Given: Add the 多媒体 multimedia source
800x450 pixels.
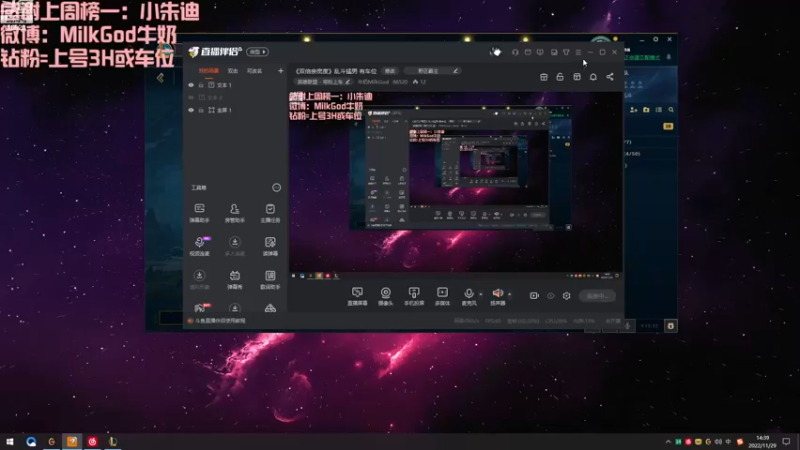Looking at the screenshot, I should tap(442, 296).
